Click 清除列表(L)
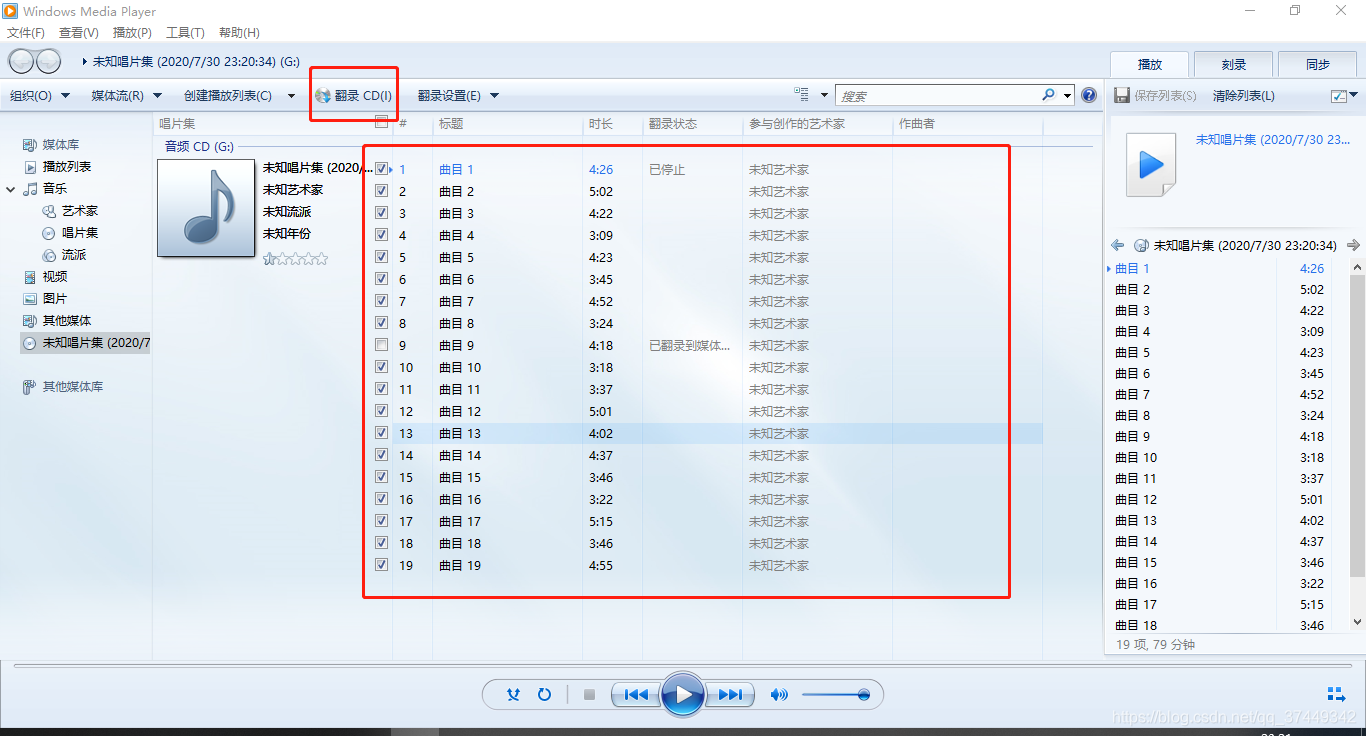 (x=1244, y=96)
